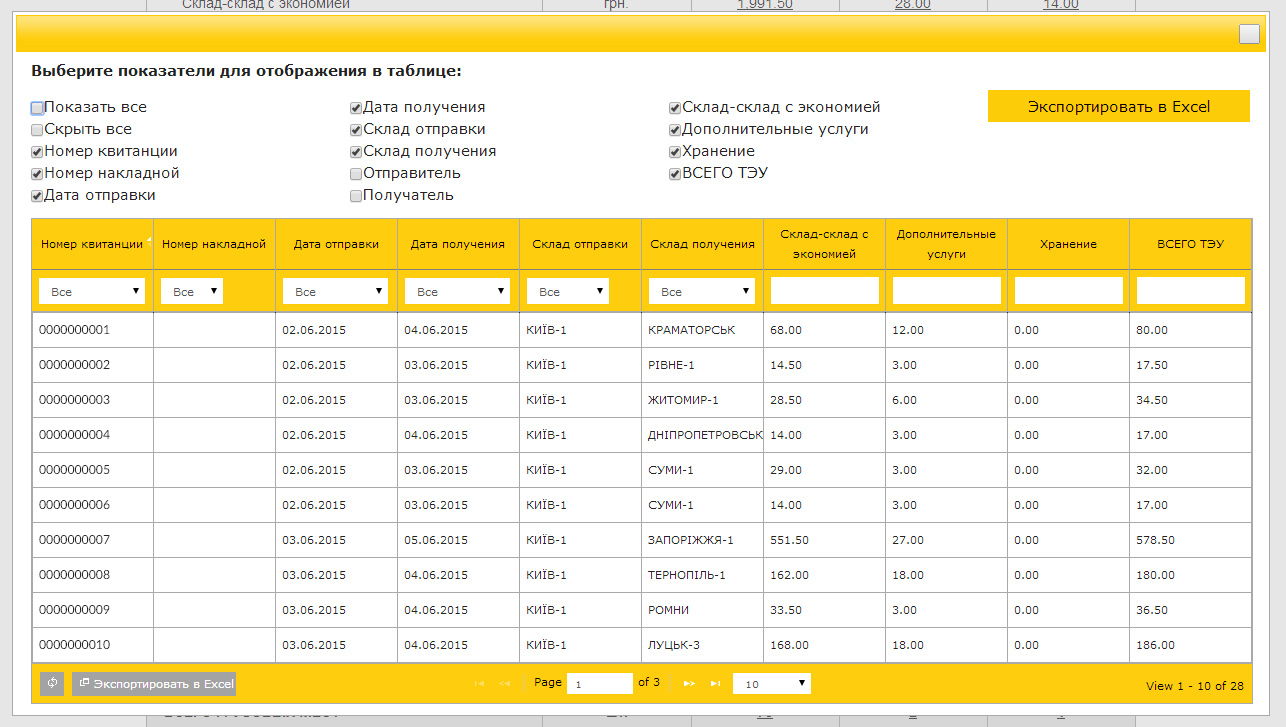Uncheck 'Номер квитанции' checkbox
Viewport: 1286px width, 727px height.
pyautogui.click(x=37, y=152)
